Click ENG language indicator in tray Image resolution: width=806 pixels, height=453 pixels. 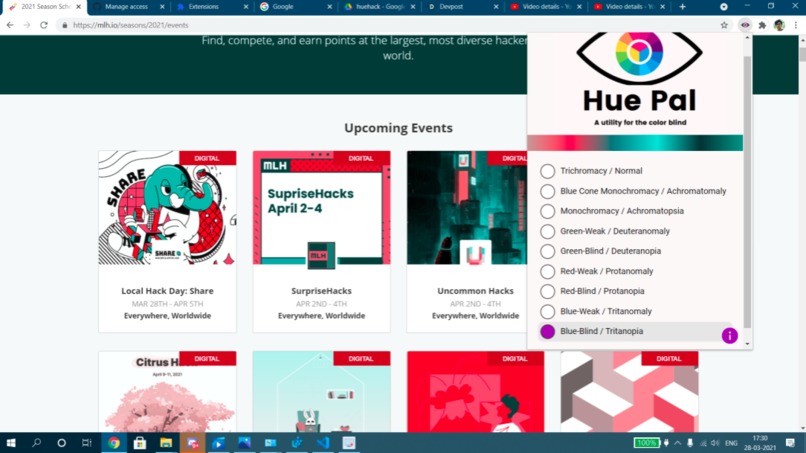pyautogui.click(x=731, y=443)
